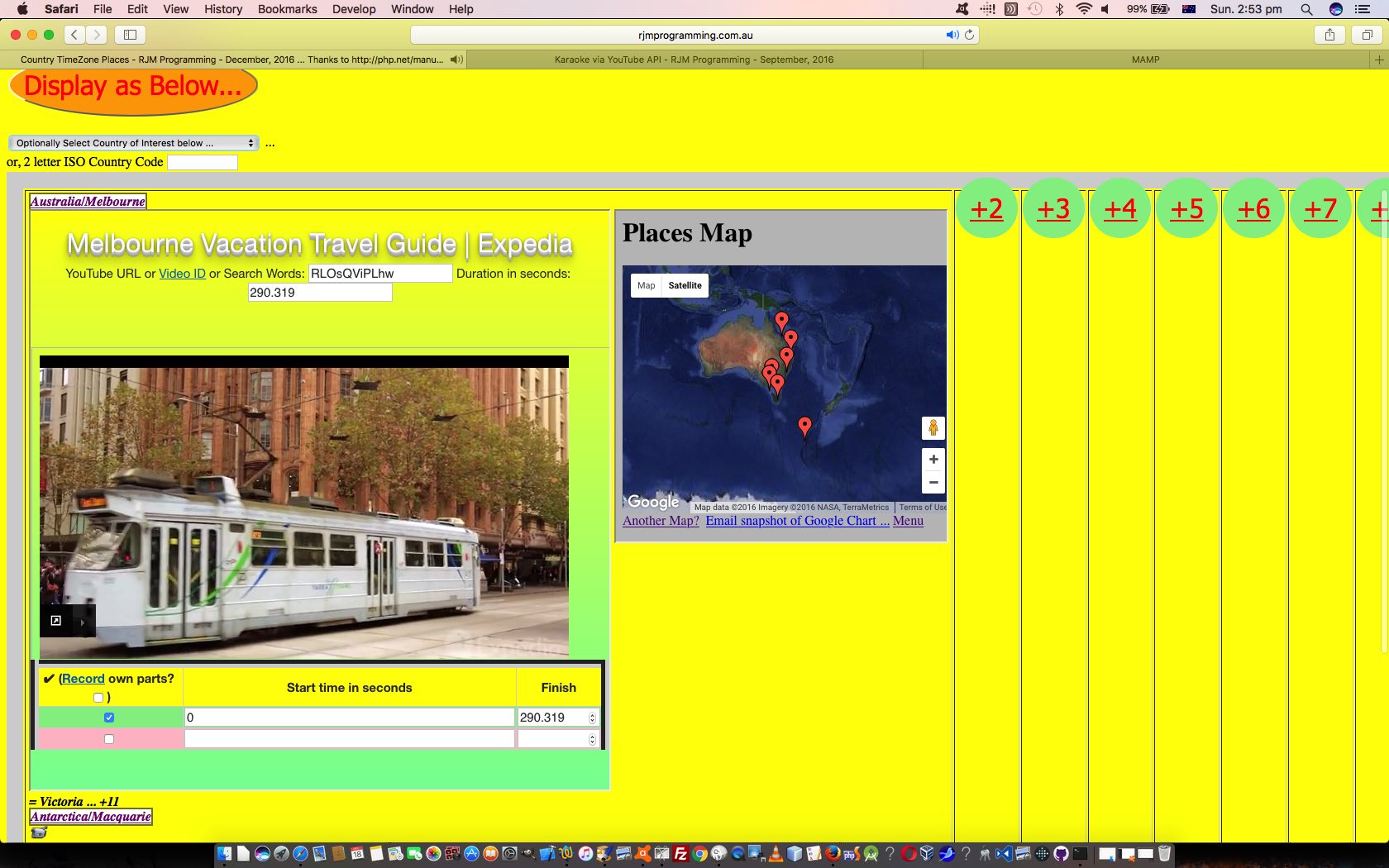Open the Develop menu

pos(354,9)
